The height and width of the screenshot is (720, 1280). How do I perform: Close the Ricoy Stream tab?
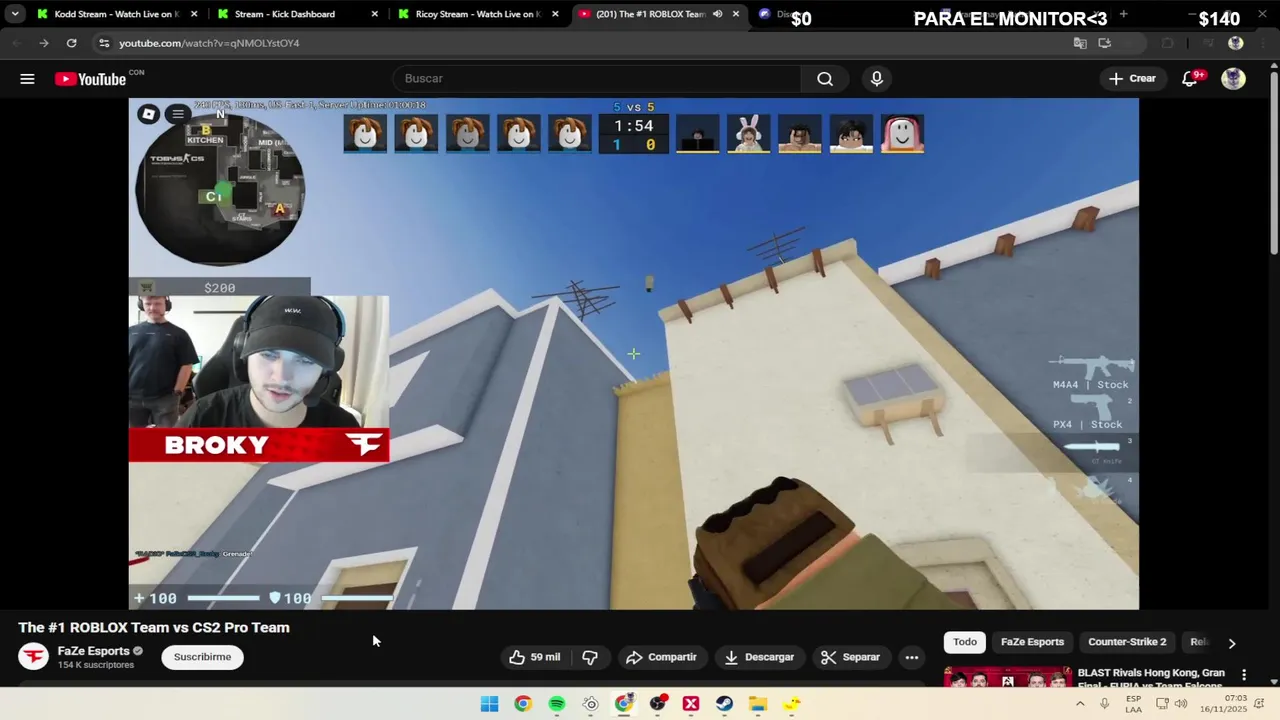click(x=555, y=14)
